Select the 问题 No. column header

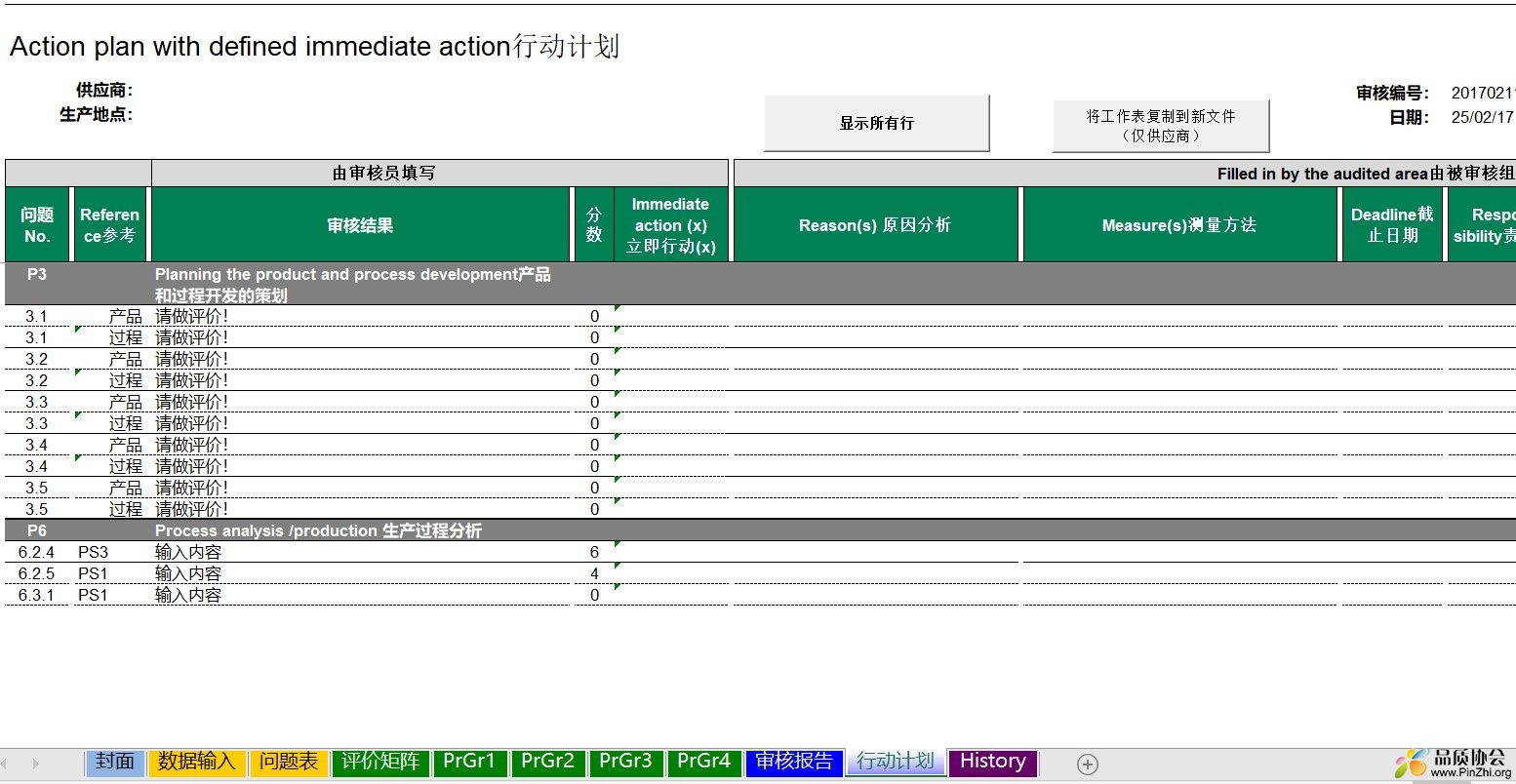[37, 225]
